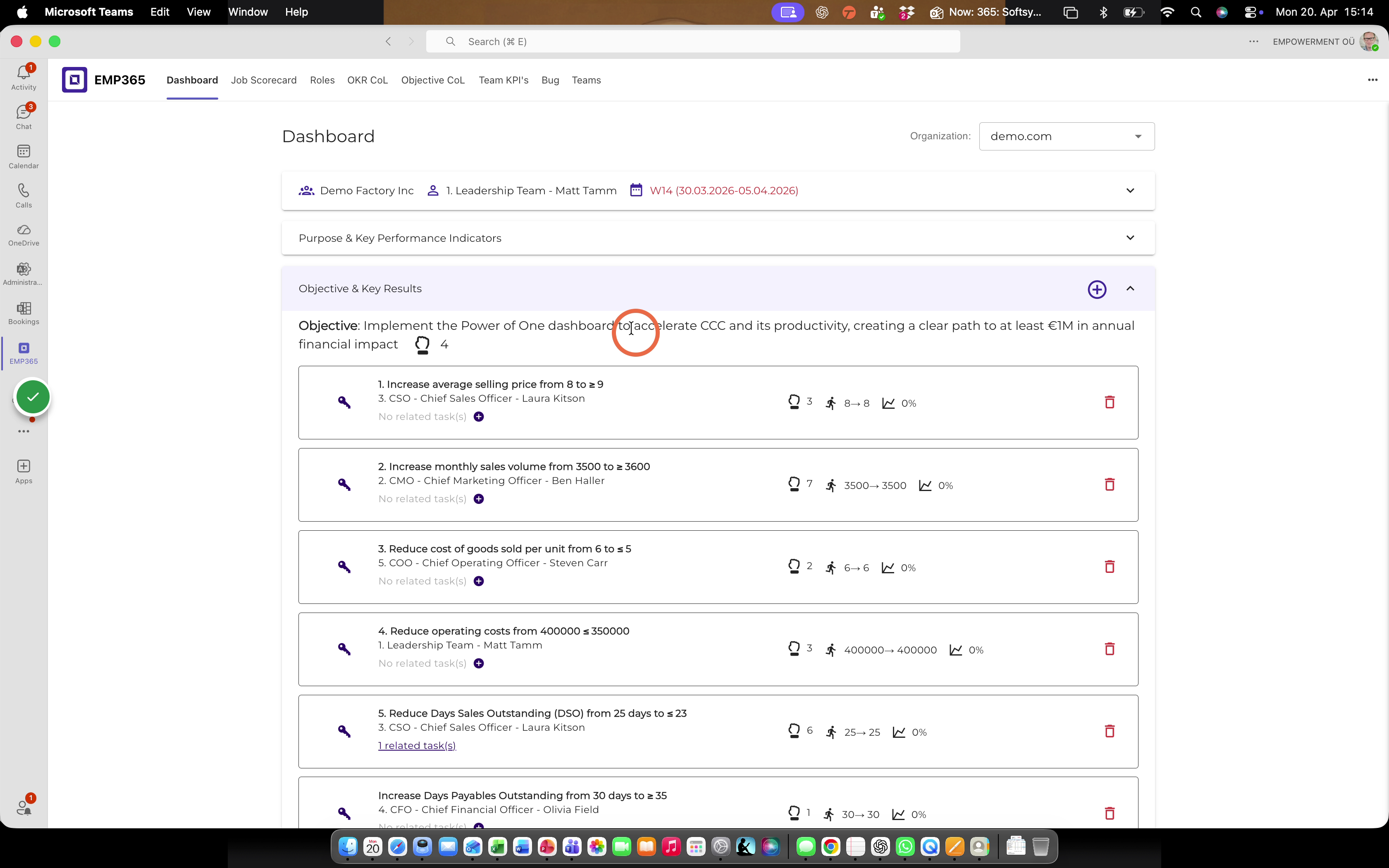Open Apps store in Teams sidebar
The image size is (1389, 868).
[24, 471]
